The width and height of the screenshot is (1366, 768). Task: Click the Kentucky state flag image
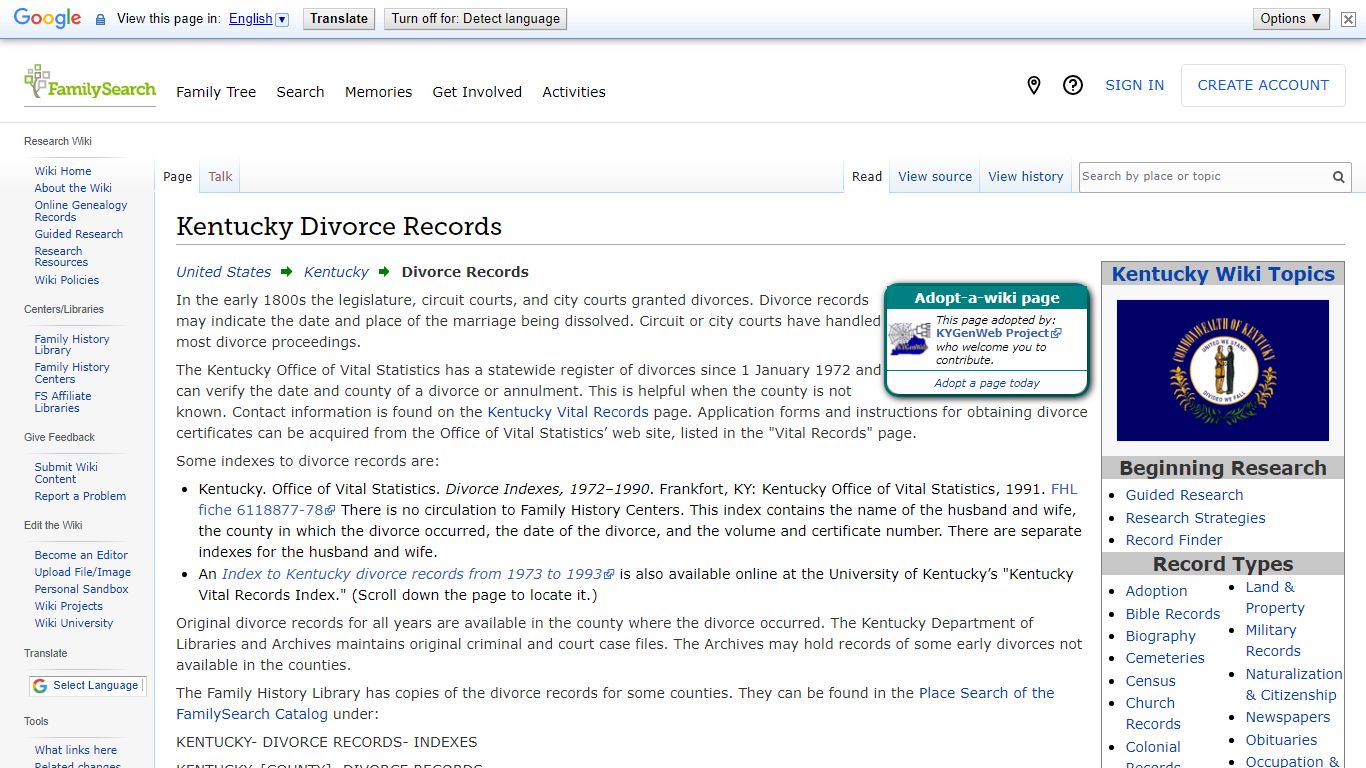[1223, 370]
